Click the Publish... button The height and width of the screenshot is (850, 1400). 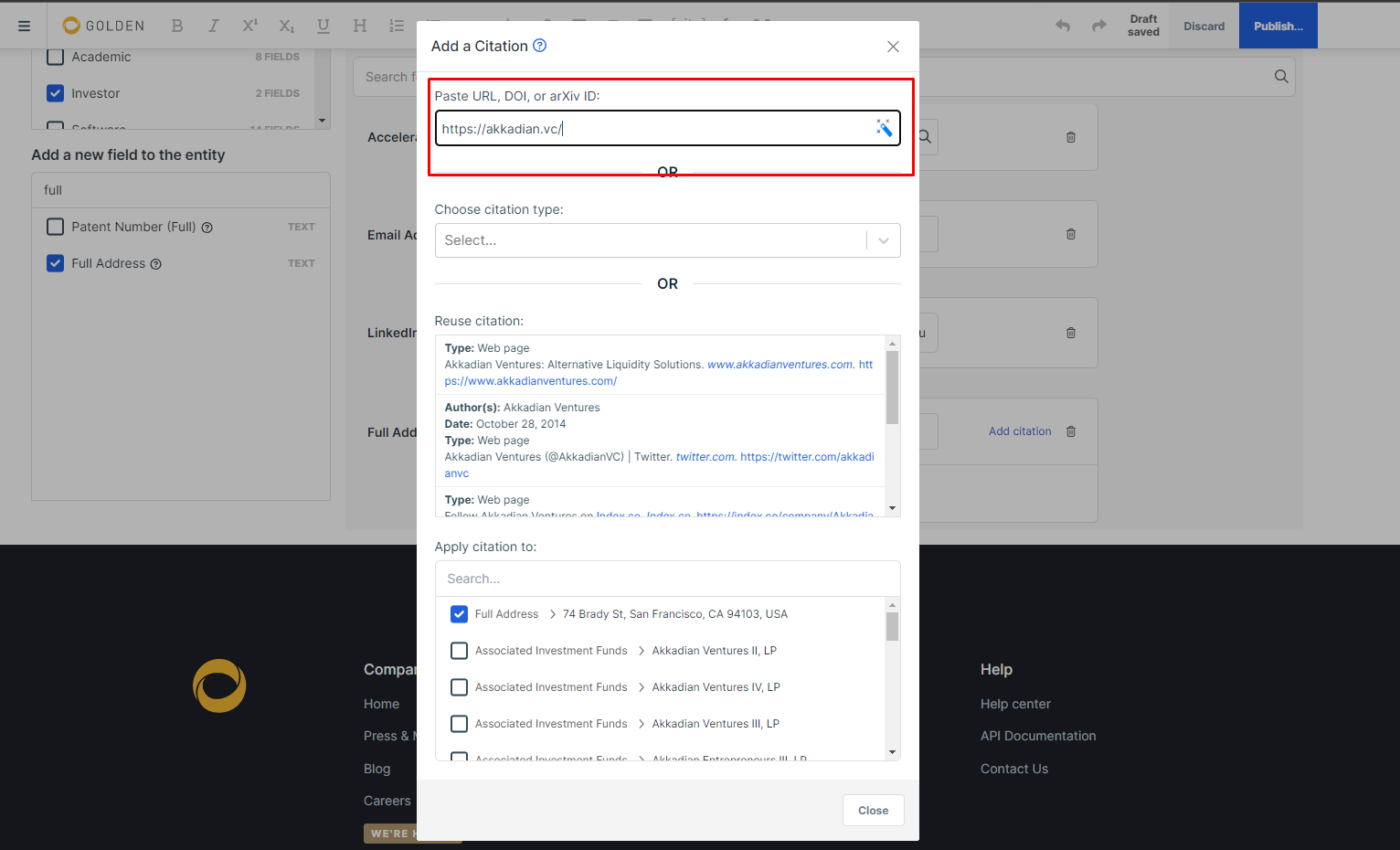coord(1278,26)
